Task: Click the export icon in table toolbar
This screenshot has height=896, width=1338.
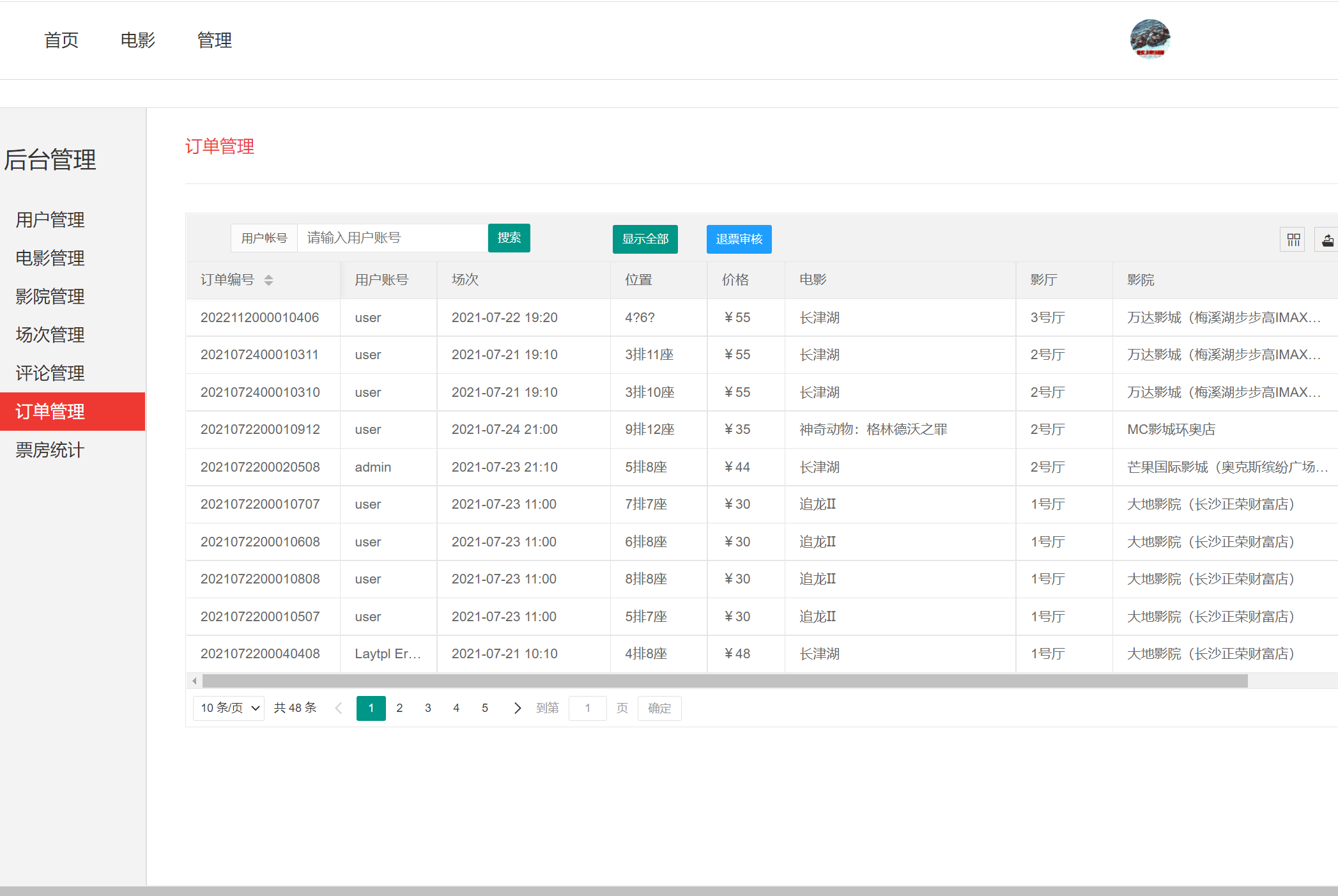Action: tap(1327, 240)
